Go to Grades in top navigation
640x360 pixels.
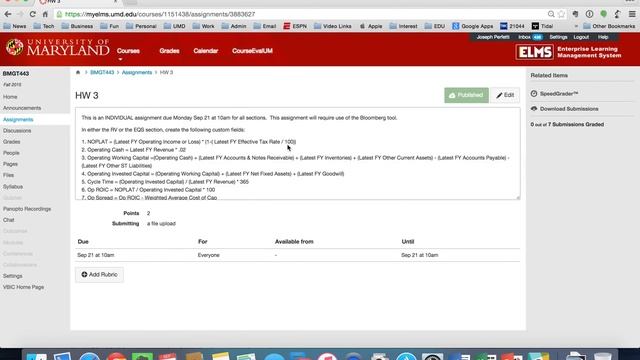pyautogui.click(x=169, y=51)
